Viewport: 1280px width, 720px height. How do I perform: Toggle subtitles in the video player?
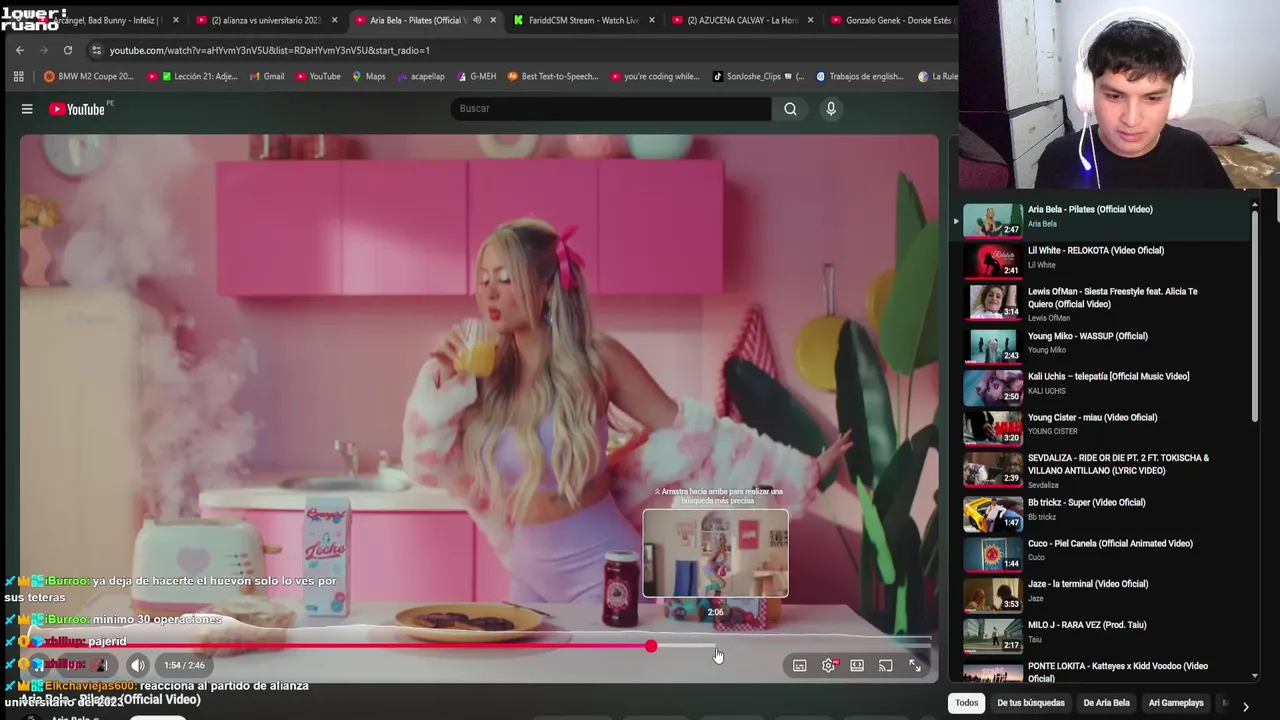tap(800, 665)
